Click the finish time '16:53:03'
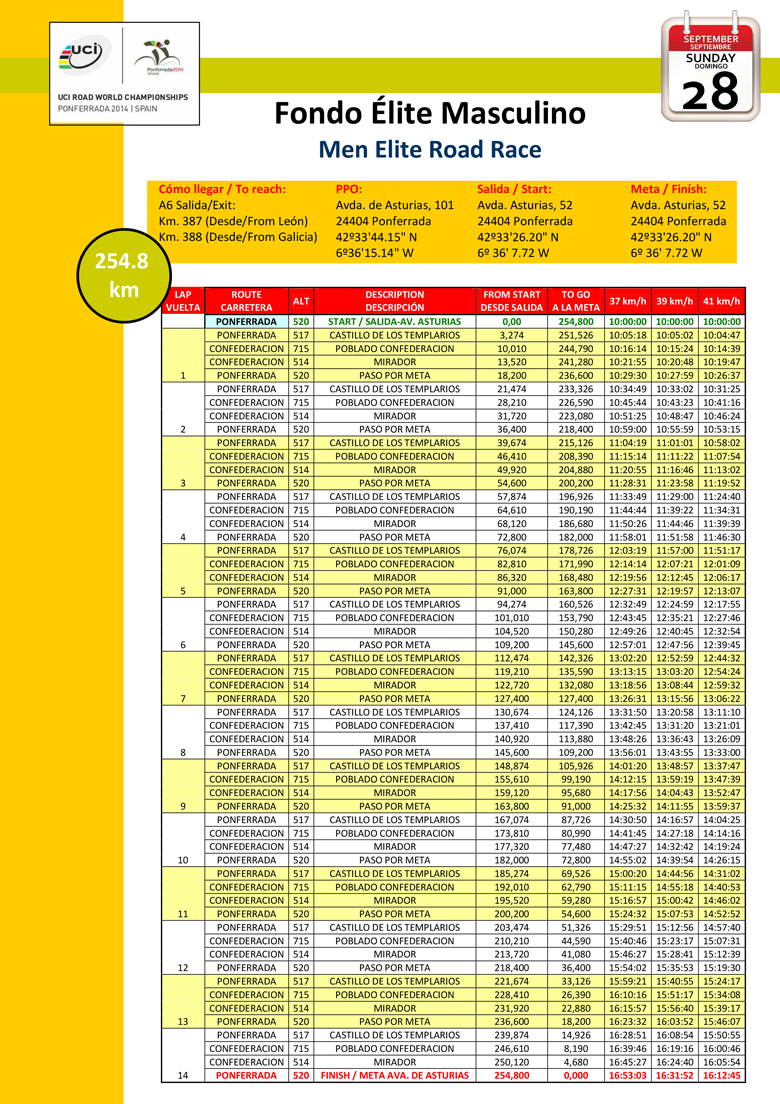Screen dimensions: 780x1104 tap(628, 1076)
